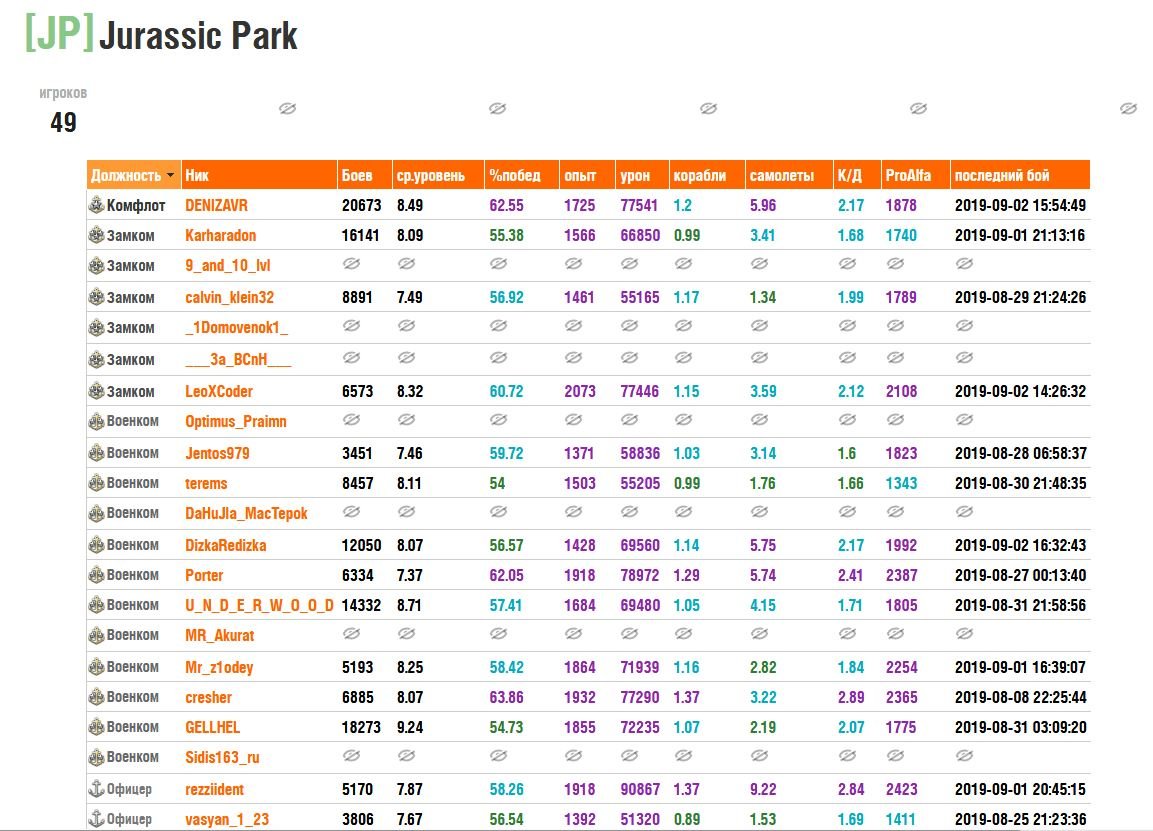
Task: Open GELLHEL player link
Action: (x=213, y=727)
